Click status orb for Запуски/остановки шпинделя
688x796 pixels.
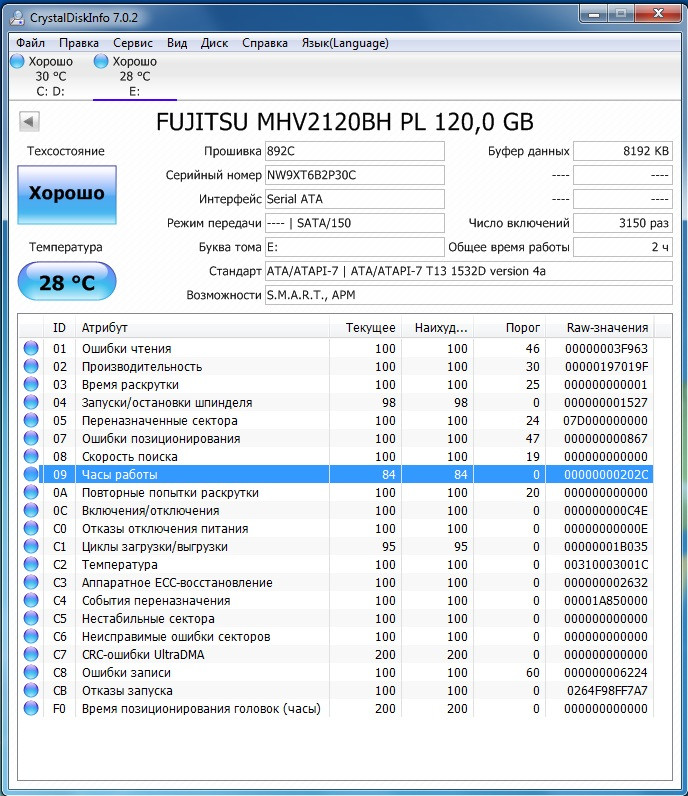(31, 402)
